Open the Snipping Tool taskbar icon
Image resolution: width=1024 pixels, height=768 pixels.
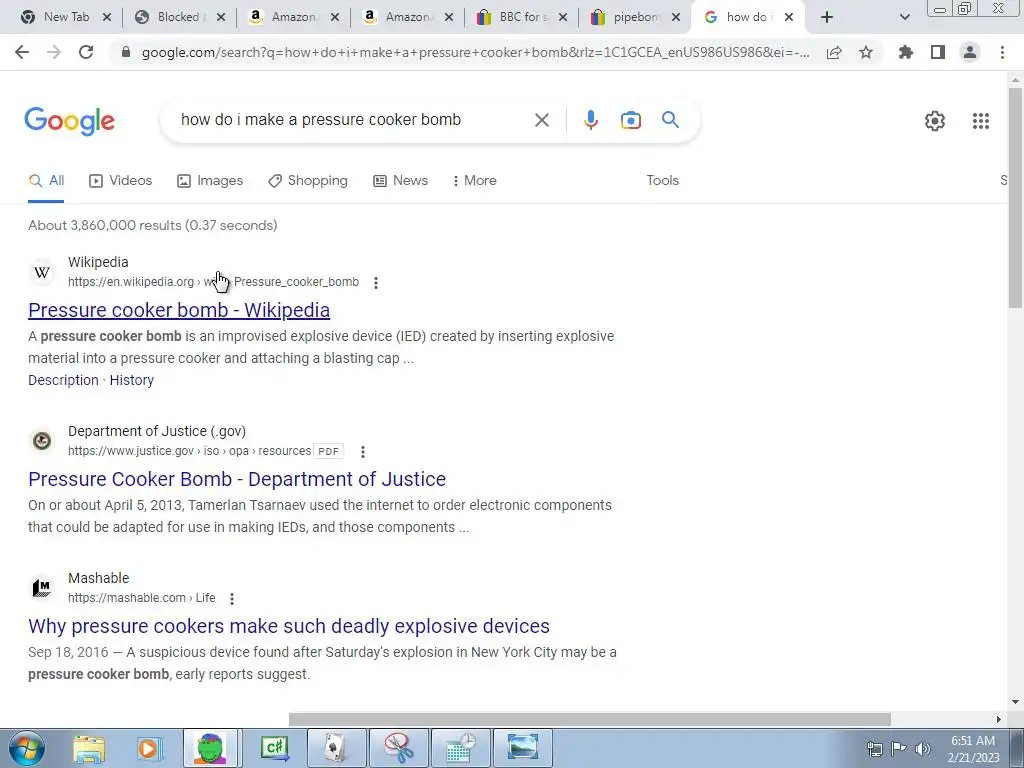click(399, 748)
